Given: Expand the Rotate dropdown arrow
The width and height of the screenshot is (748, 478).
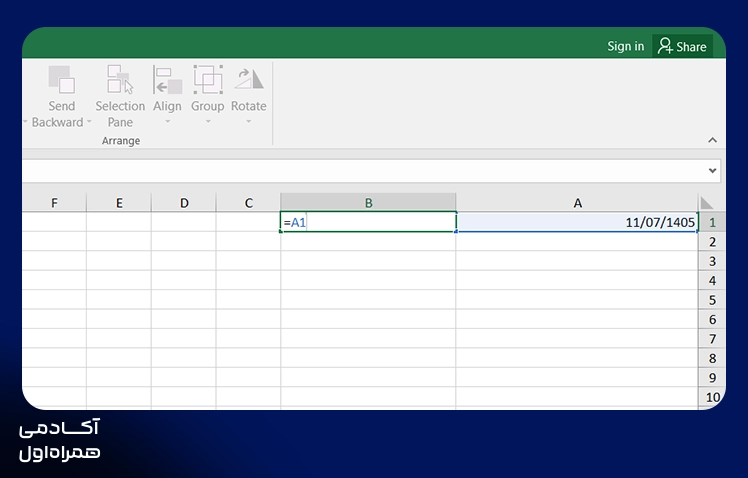Looking at the screenshot, I should tap(249, 122).
